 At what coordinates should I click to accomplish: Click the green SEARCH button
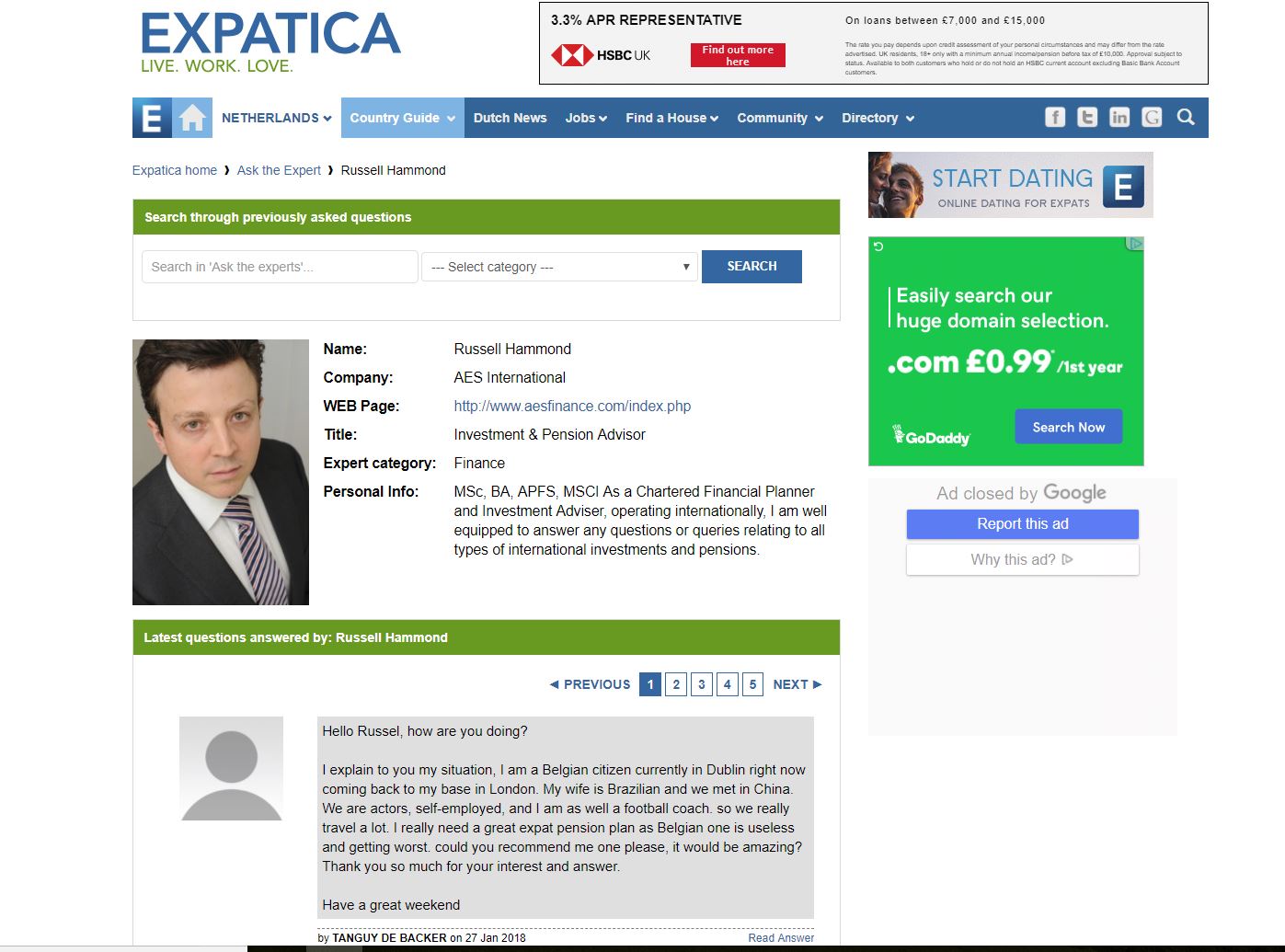click(751, 266)
